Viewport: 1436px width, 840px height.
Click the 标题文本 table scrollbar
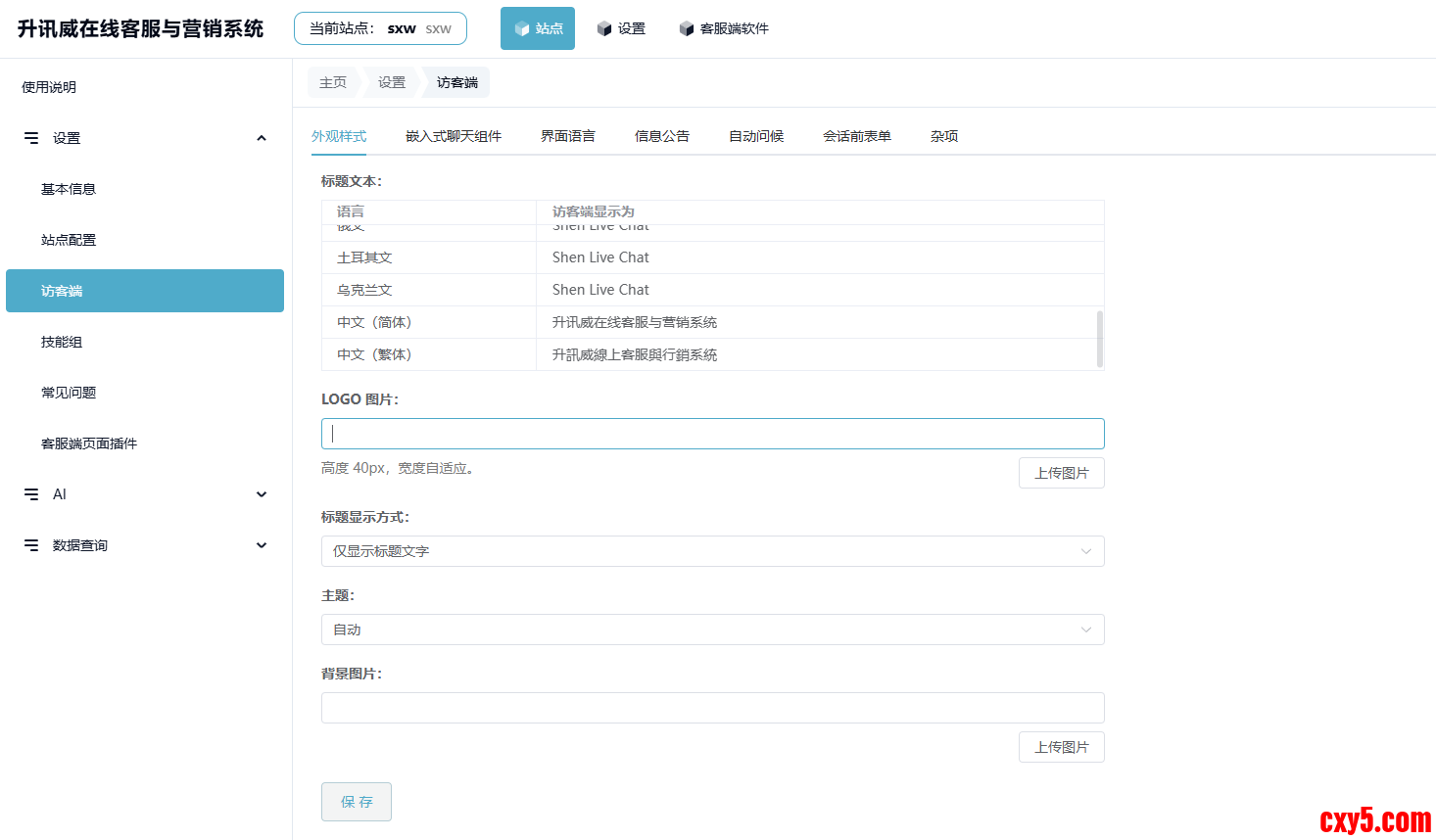coord(1100,339)
